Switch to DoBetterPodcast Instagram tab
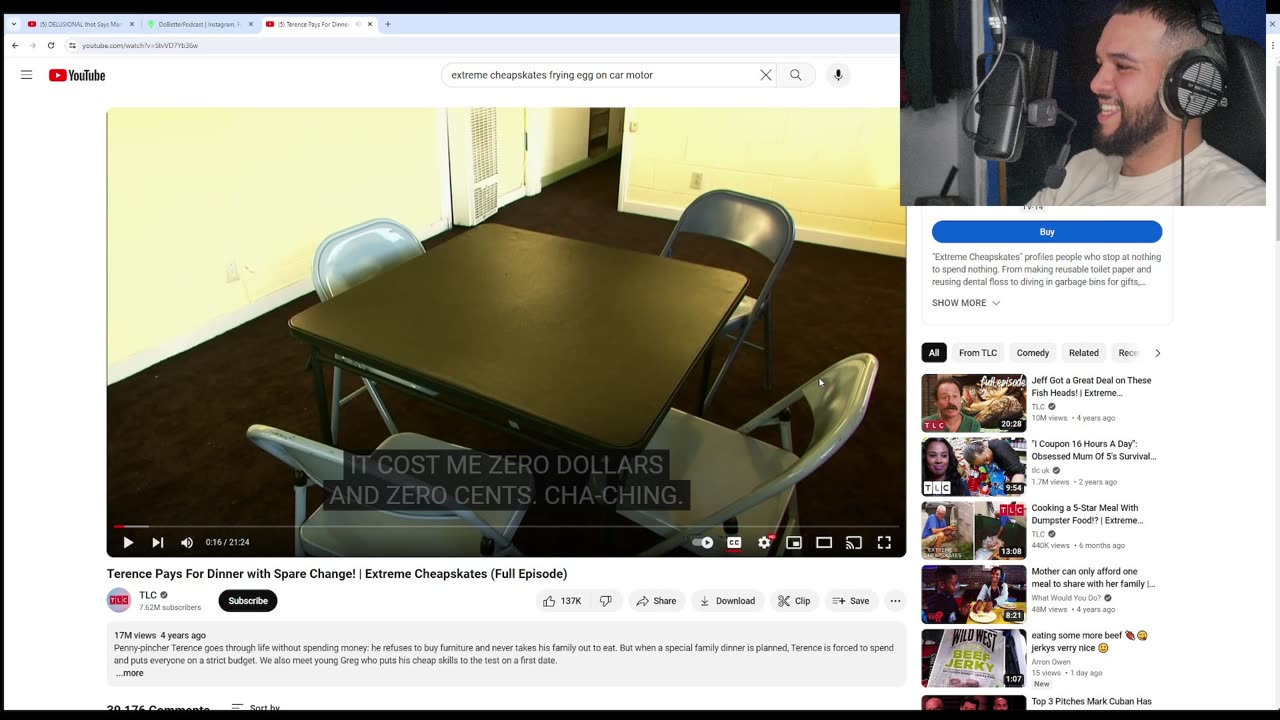 point(200,24)
